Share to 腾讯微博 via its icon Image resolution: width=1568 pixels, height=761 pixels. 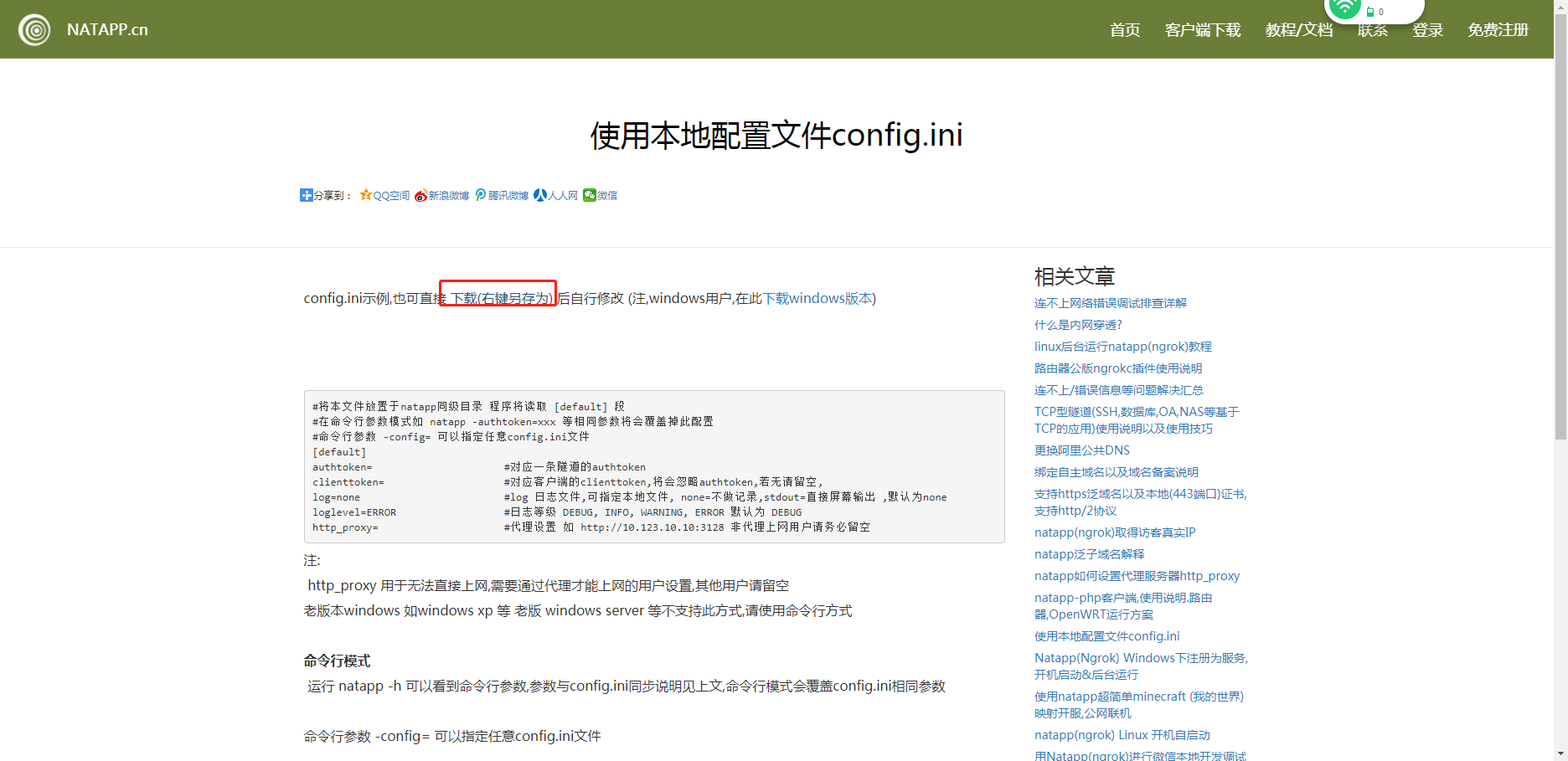[x=481, y=195]
